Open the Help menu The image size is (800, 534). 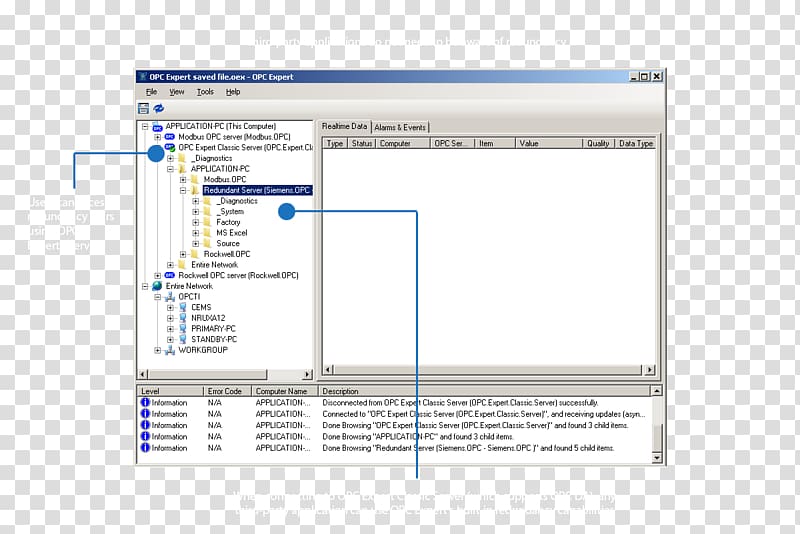coord(233,92)
